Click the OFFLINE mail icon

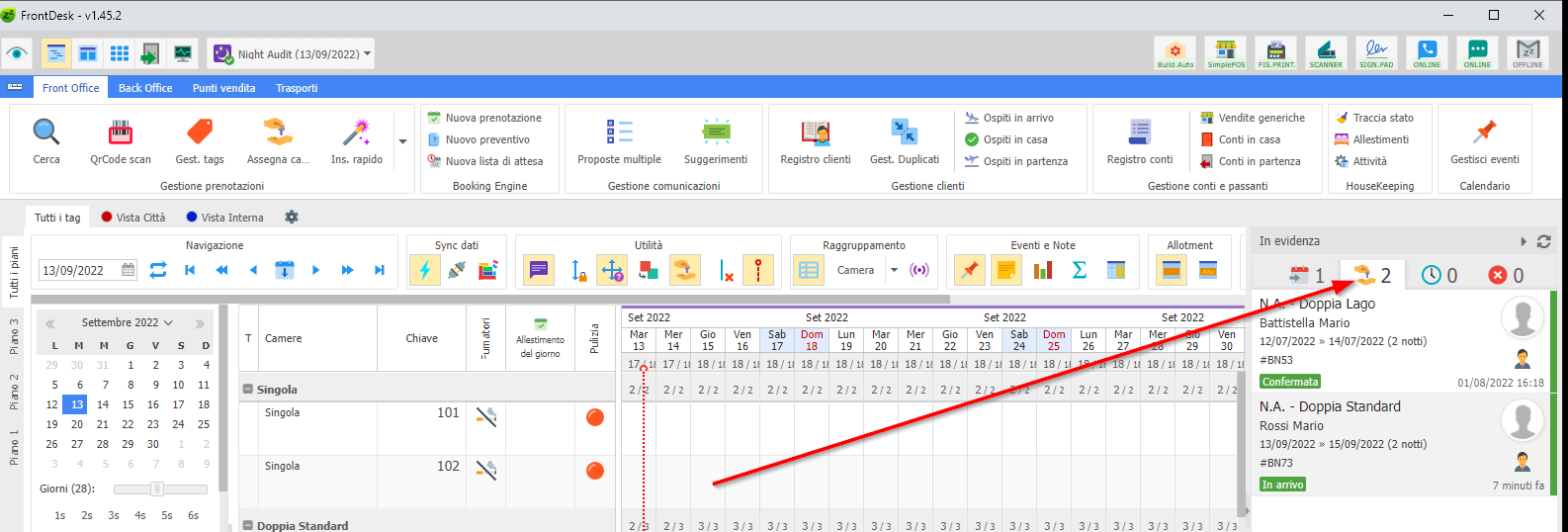click(x=1527, y=53)
